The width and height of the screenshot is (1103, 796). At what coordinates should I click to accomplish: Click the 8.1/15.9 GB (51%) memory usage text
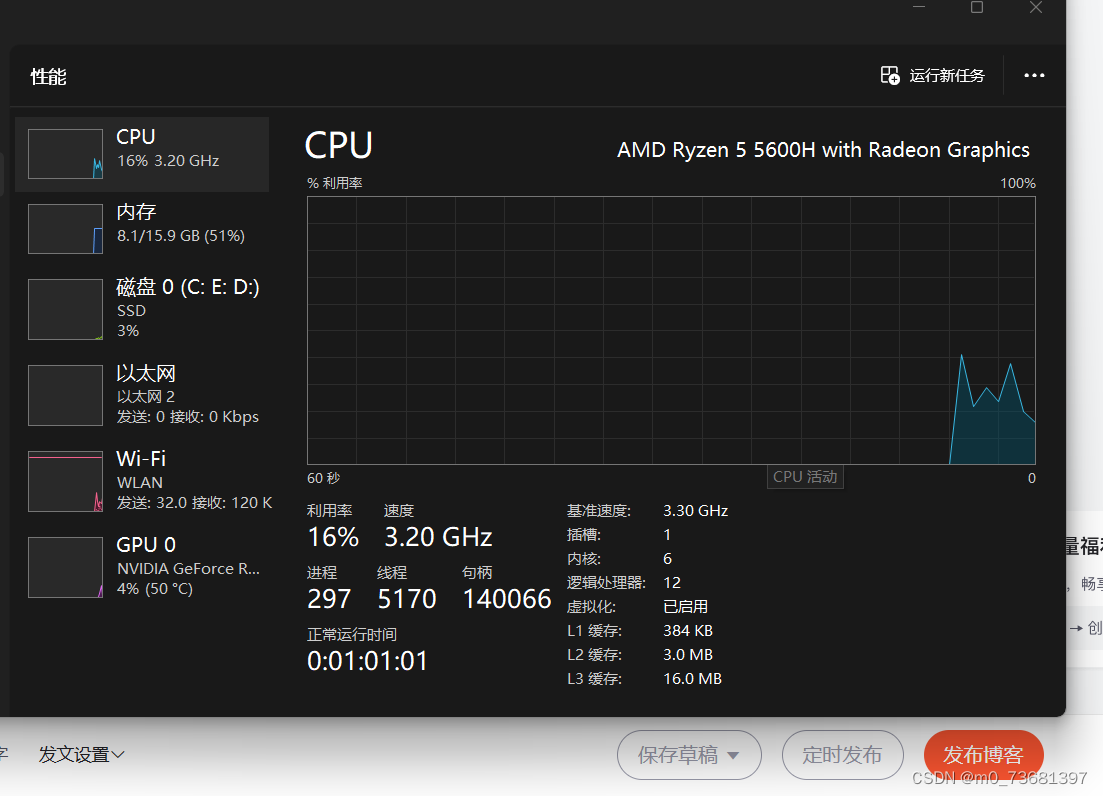coord(181,236)
